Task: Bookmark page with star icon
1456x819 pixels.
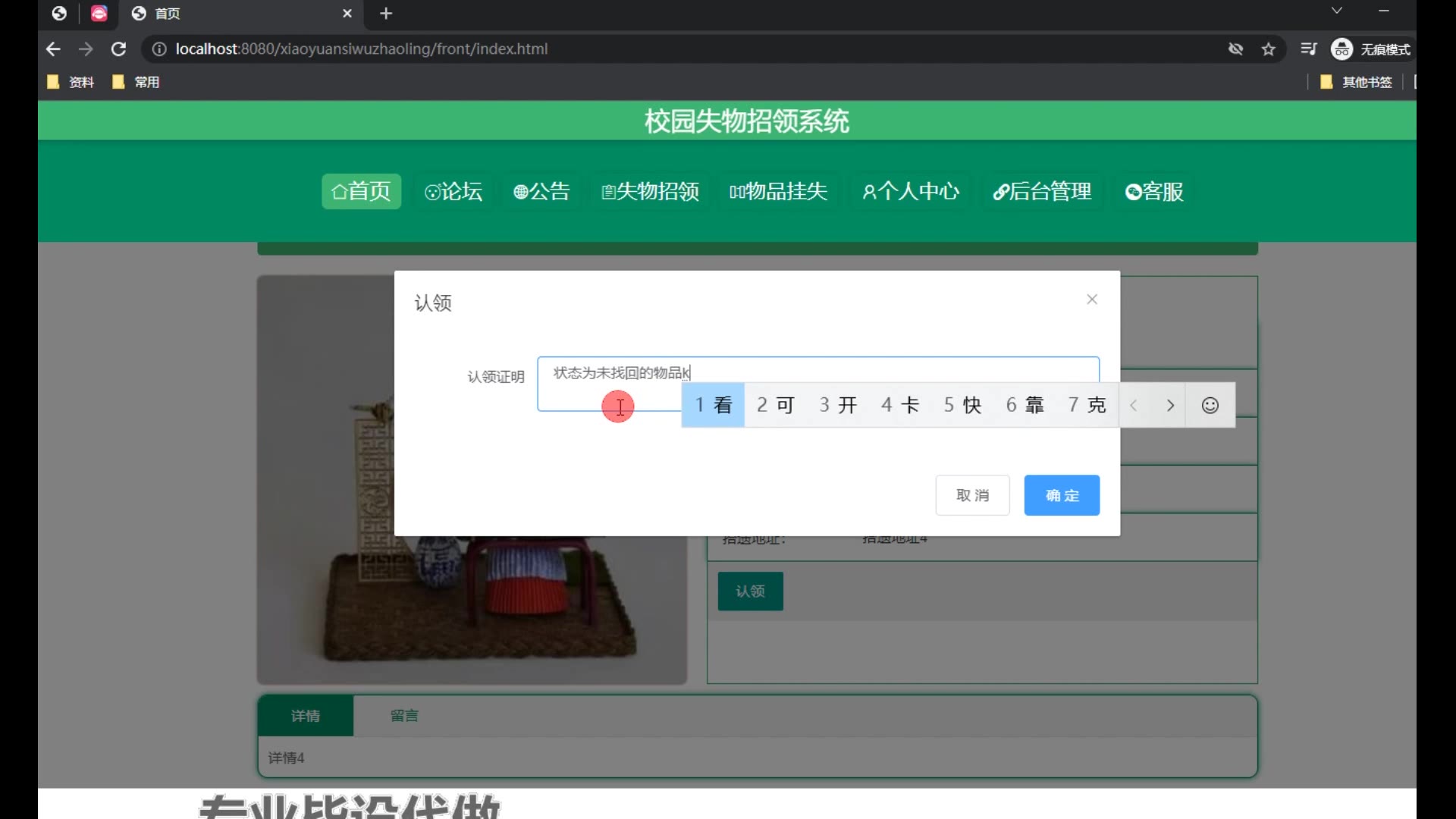Action: tap(1269, 49)
